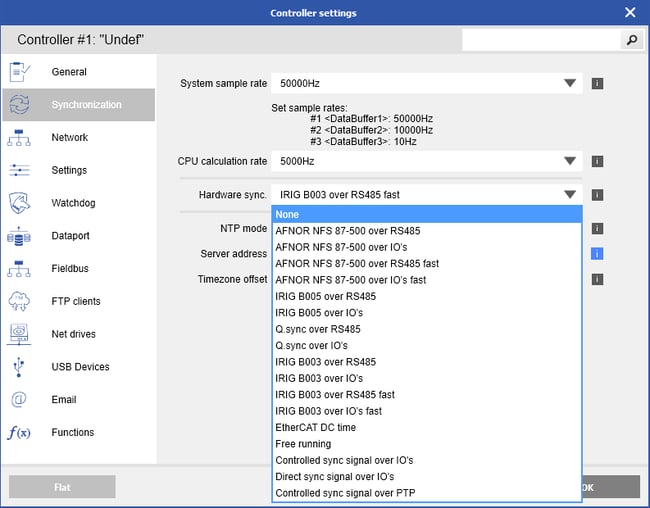The height and width of the screenshot is (508, 650).
Task: Expand the System sample rate dropdown
Action: click(569, 84)
